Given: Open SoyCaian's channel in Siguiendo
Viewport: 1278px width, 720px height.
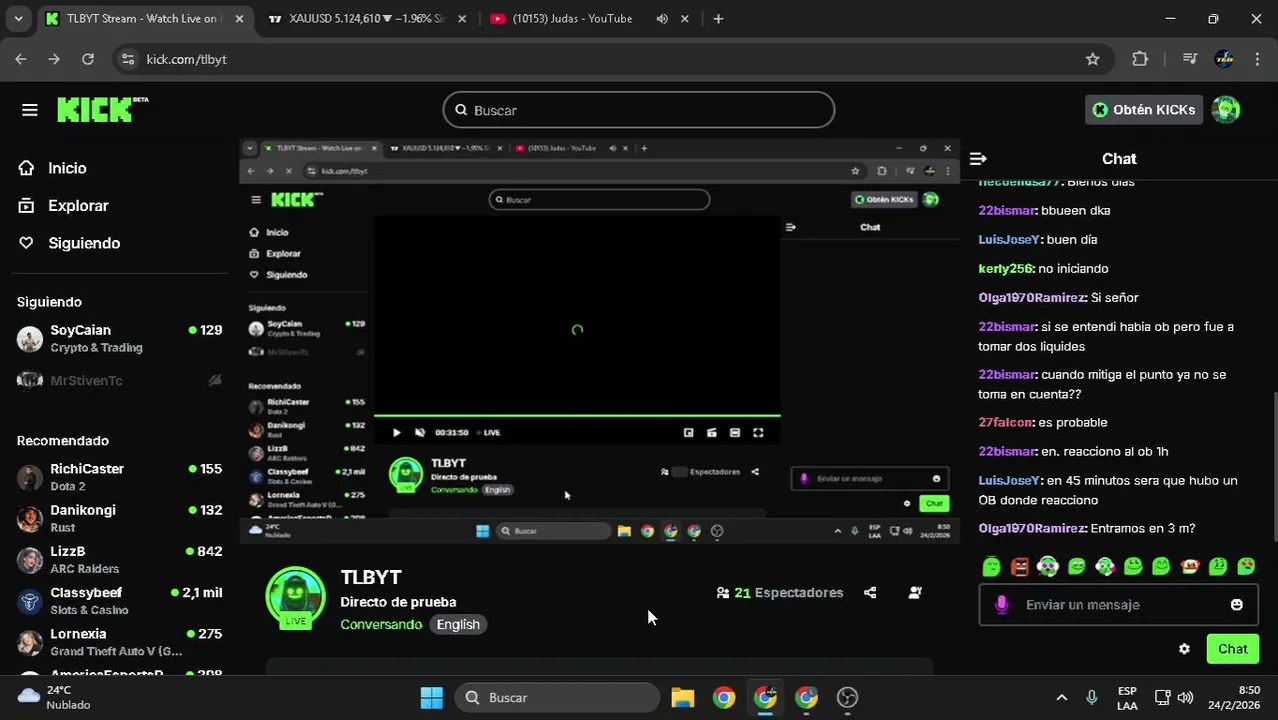Looking at the screenshot, I should click(x=120, y=339).
